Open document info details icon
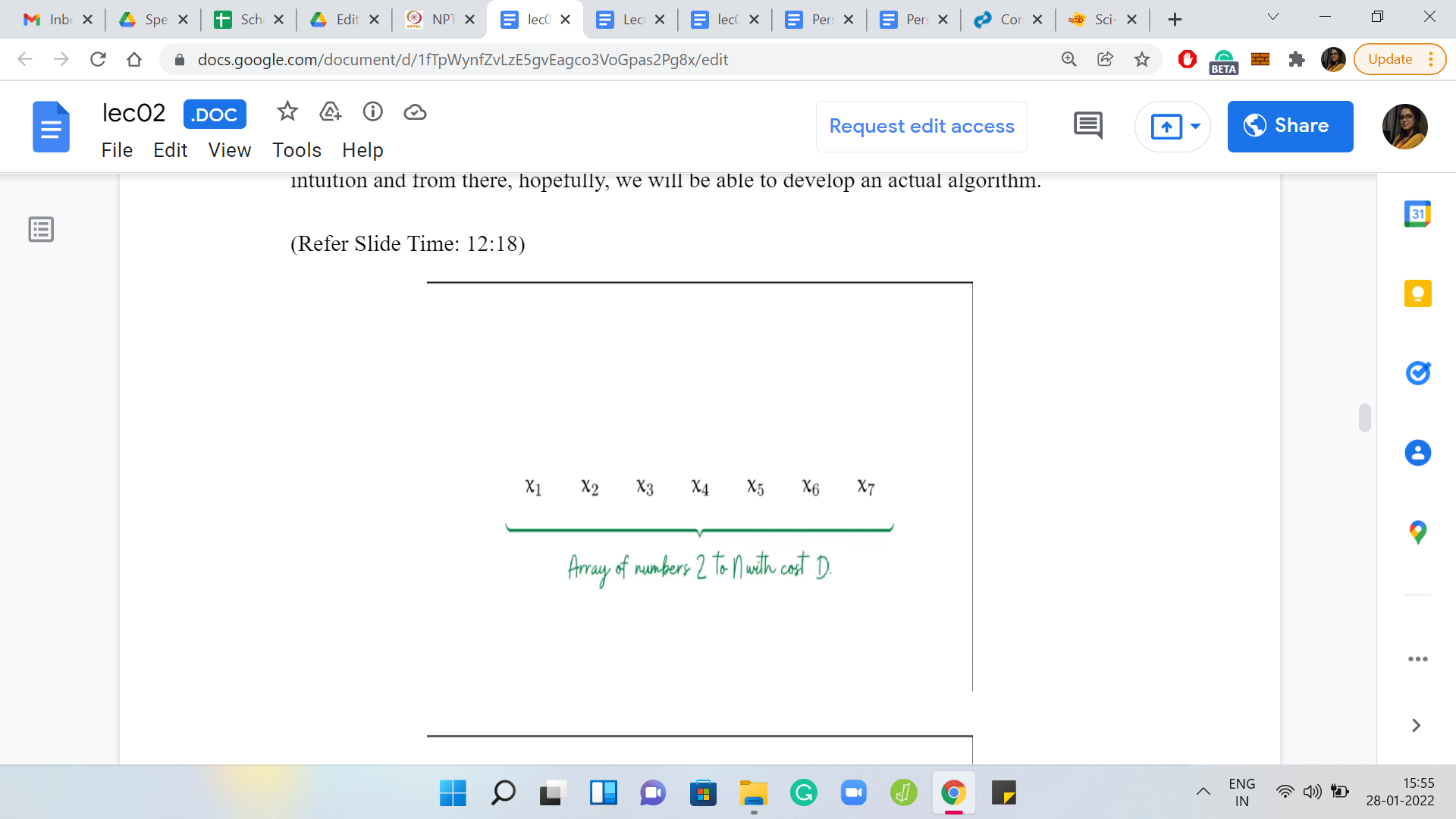Viewport: 1456px width, 819px height. coord(372,112)
